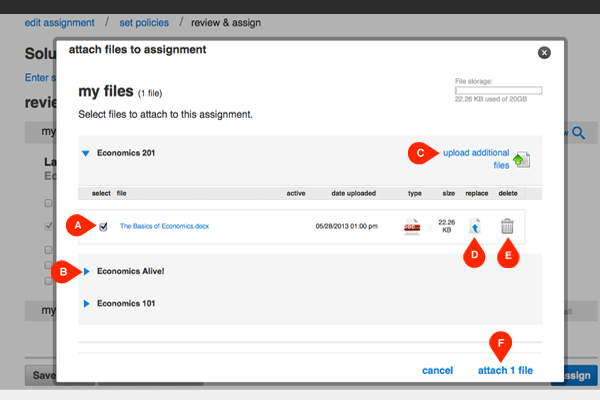Screen dimensions: 600x400
Task: Click the date uploaded column header
Action: coord(352,193)
